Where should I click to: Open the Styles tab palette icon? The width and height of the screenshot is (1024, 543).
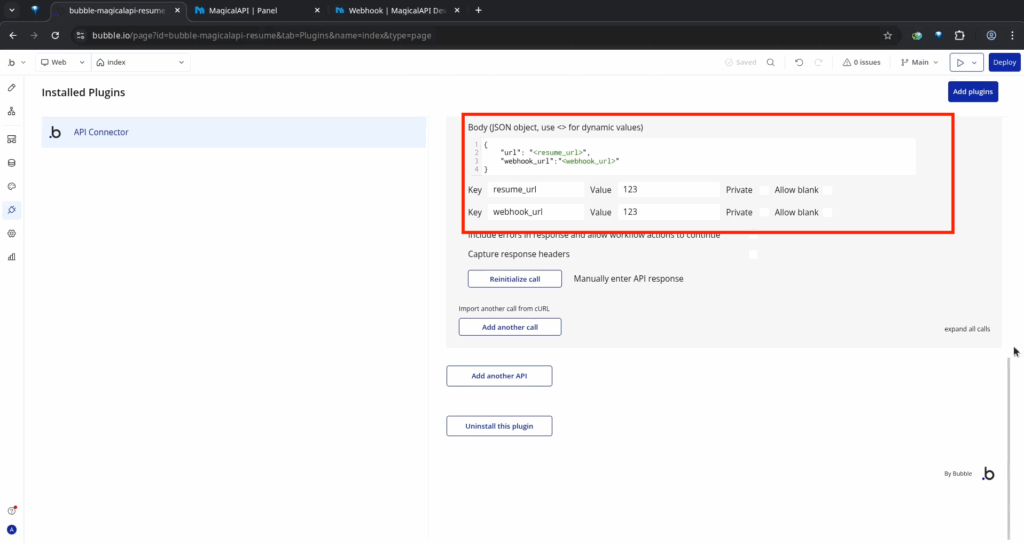click(x=12, y=186)
